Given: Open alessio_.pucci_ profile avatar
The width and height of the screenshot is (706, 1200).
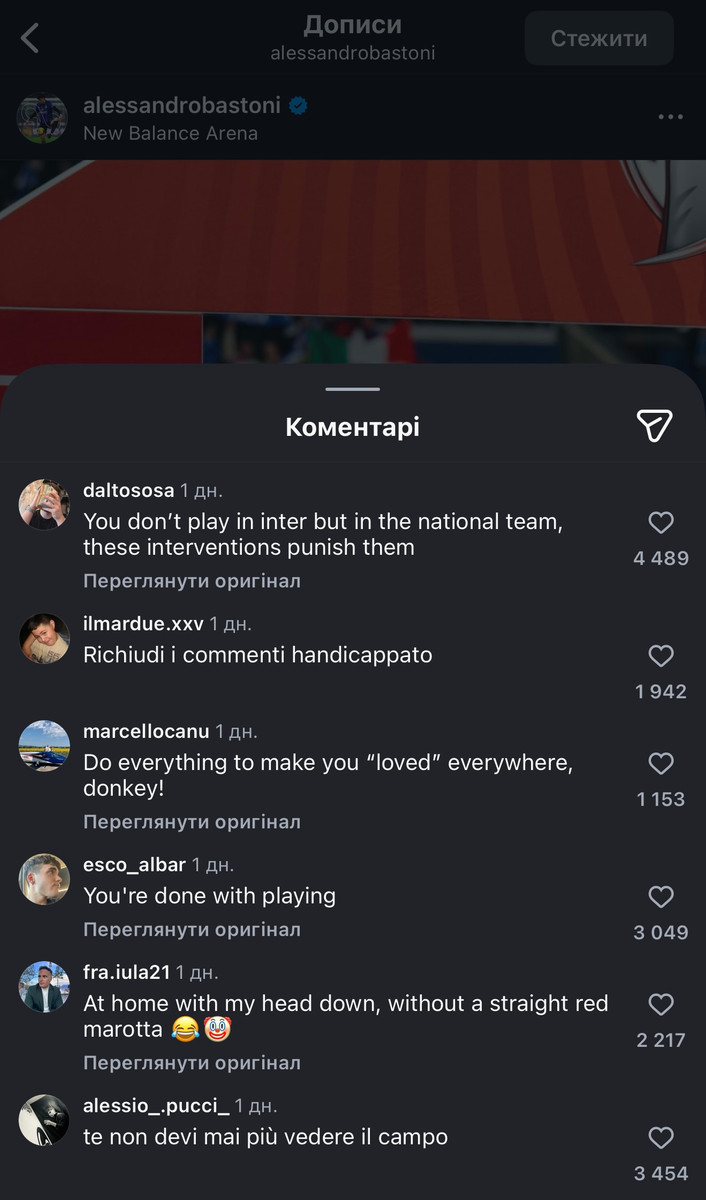Looking at the screenshot, I should coord(44,1120).
